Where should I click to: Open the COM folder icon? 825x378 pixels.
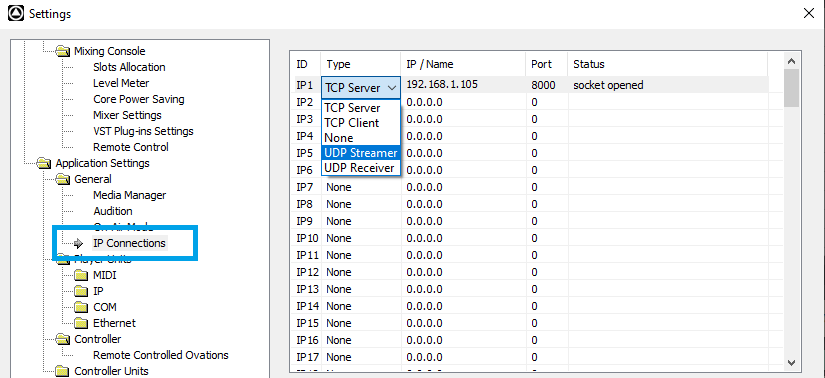coord(82,307)
